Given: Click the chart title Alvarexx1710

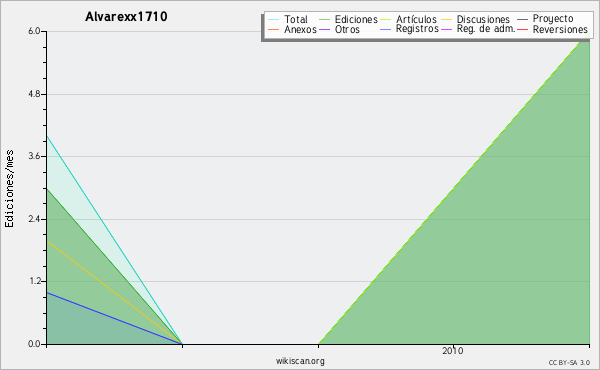Looking at the screenshot, I should point(126,17).
